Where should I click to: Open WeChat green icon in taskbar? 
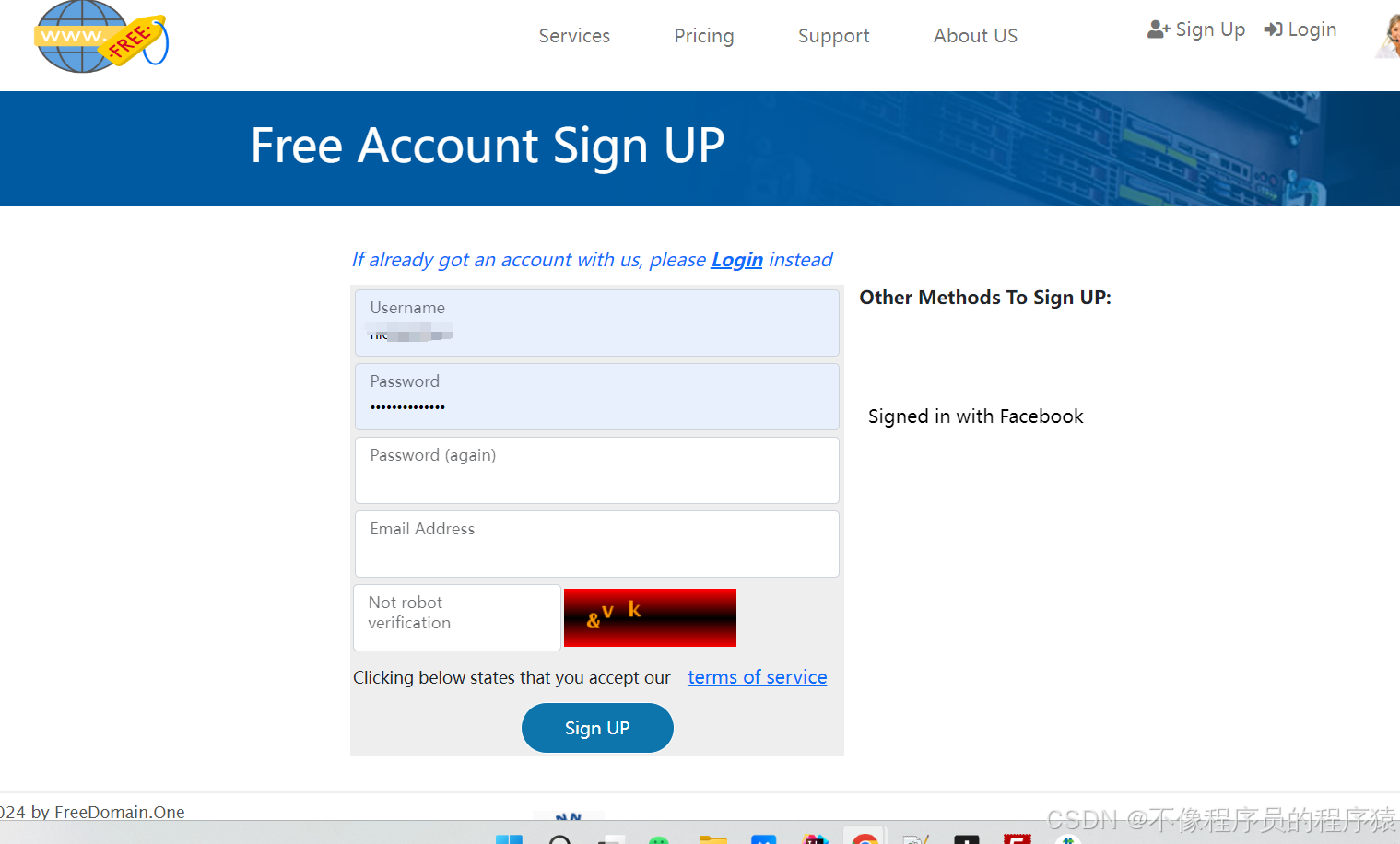658,839
